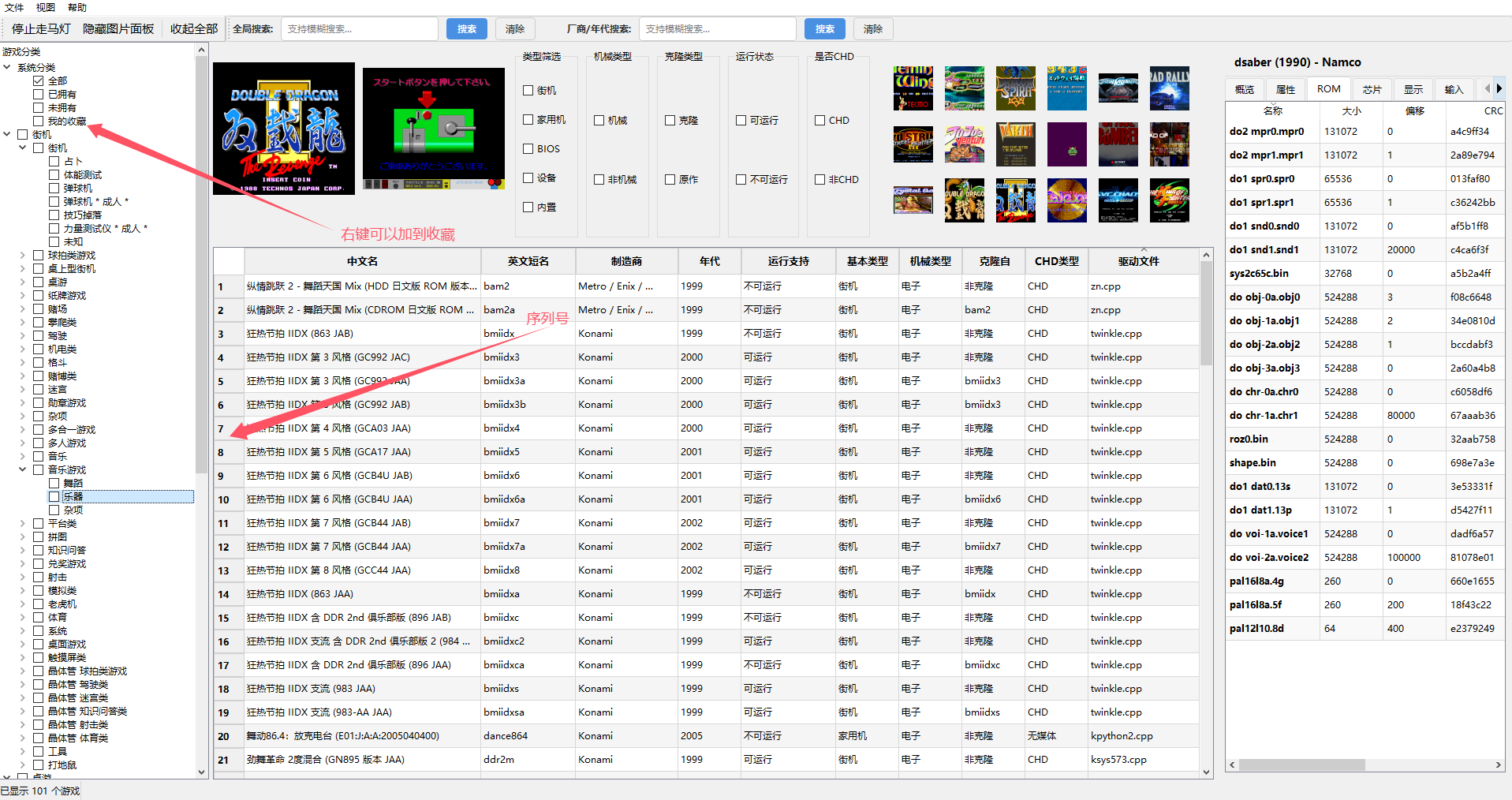This screenshot has width=1512, height=800.
Task: Tick the 已拥有 checkbox
Action: [38, 94]
